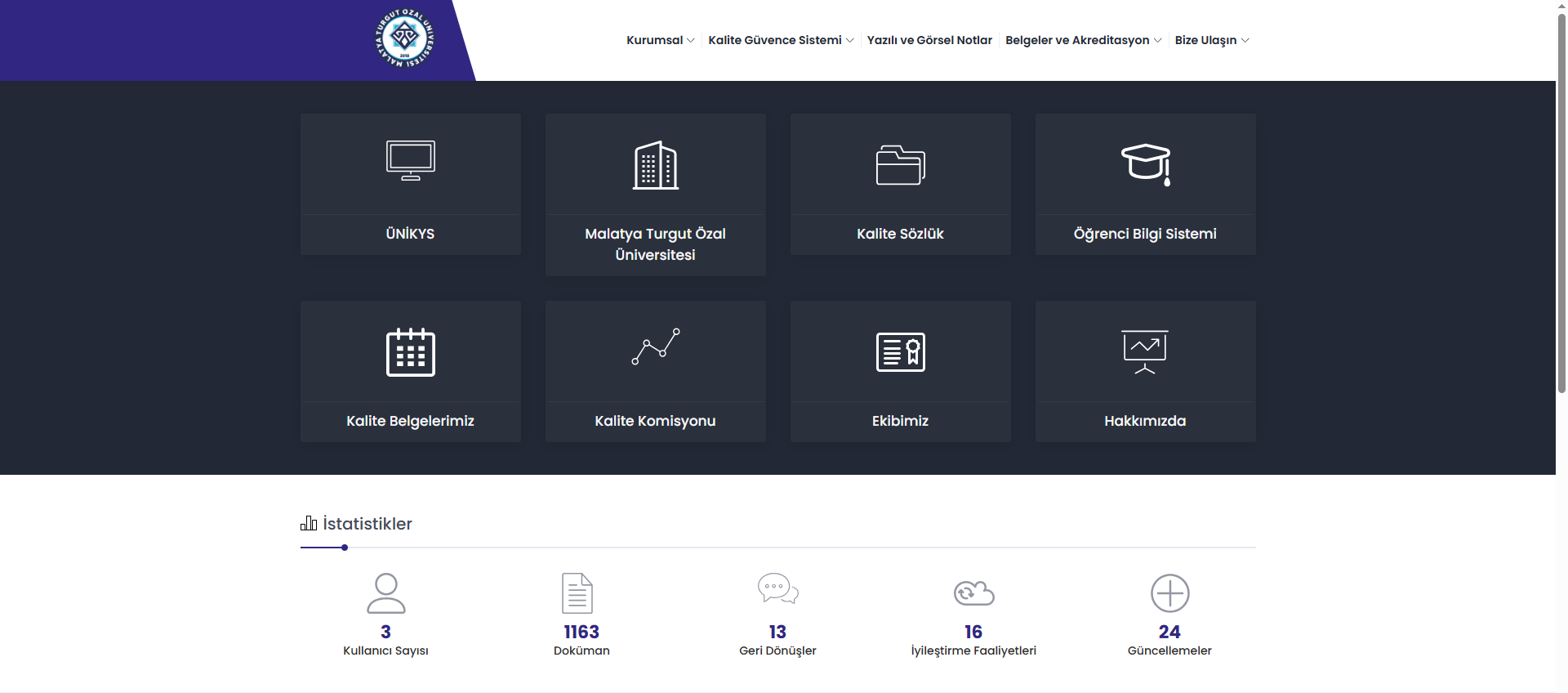Expand the Kalite Güvence Sistemi chevron
The height and width of the screenshot is (693, 1568).
pyautogui.click(x=850, y=40)
